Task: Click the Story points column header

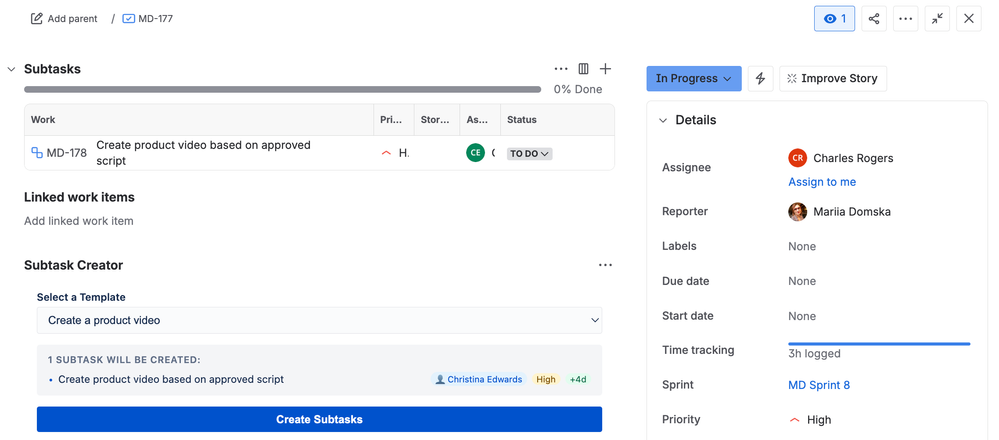Action: pos(437,120)
